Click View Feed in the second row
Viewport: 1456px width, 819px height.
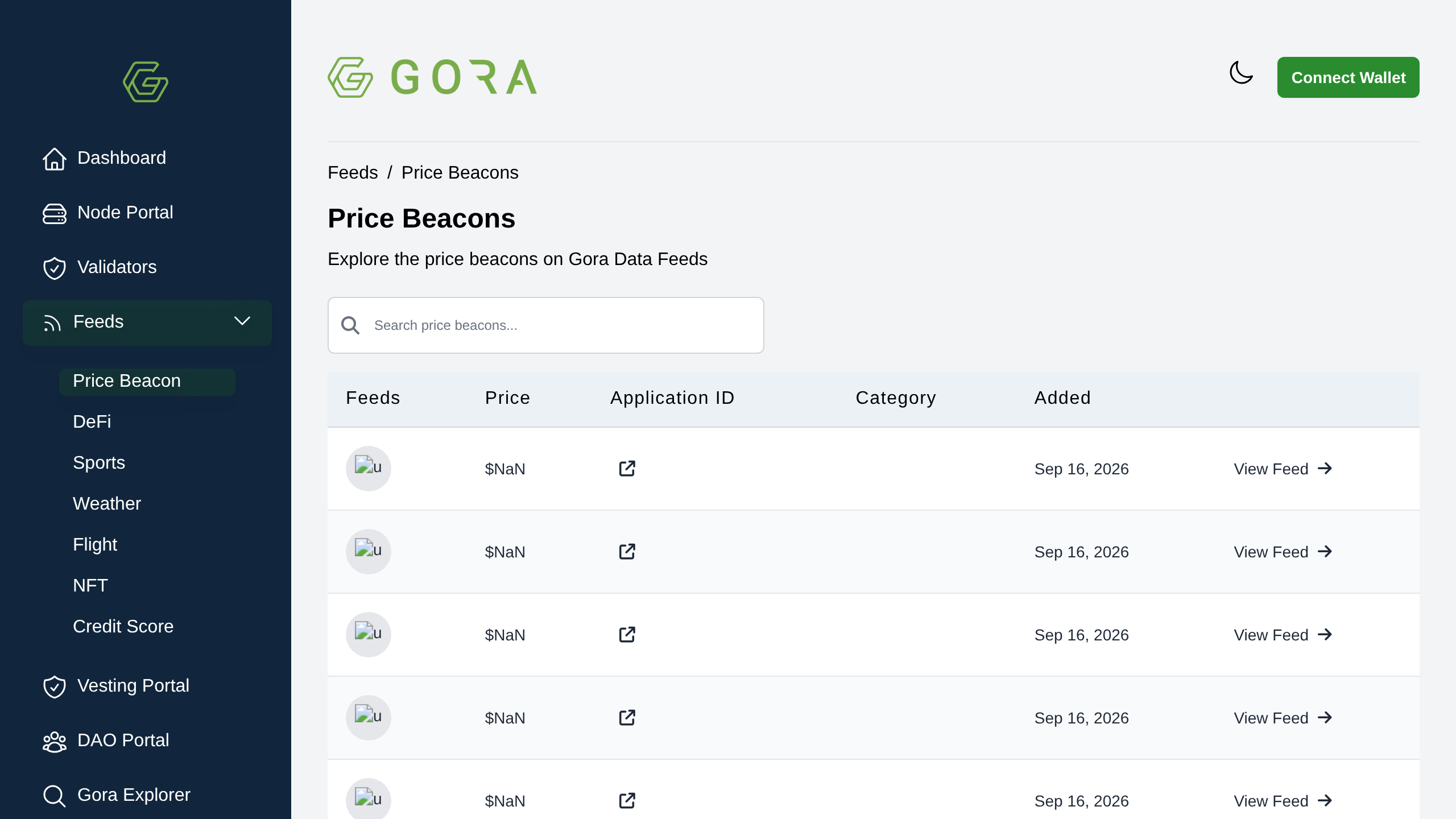(1283, 552)
